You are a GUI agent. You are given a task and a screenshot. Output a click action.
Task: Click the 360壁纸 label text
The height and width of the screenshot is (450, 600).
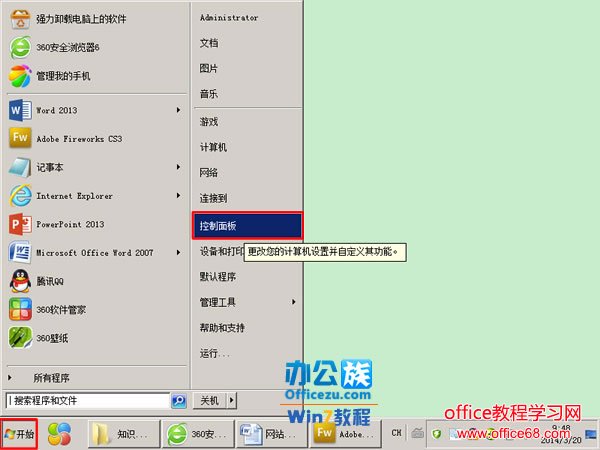click(52, 338)
